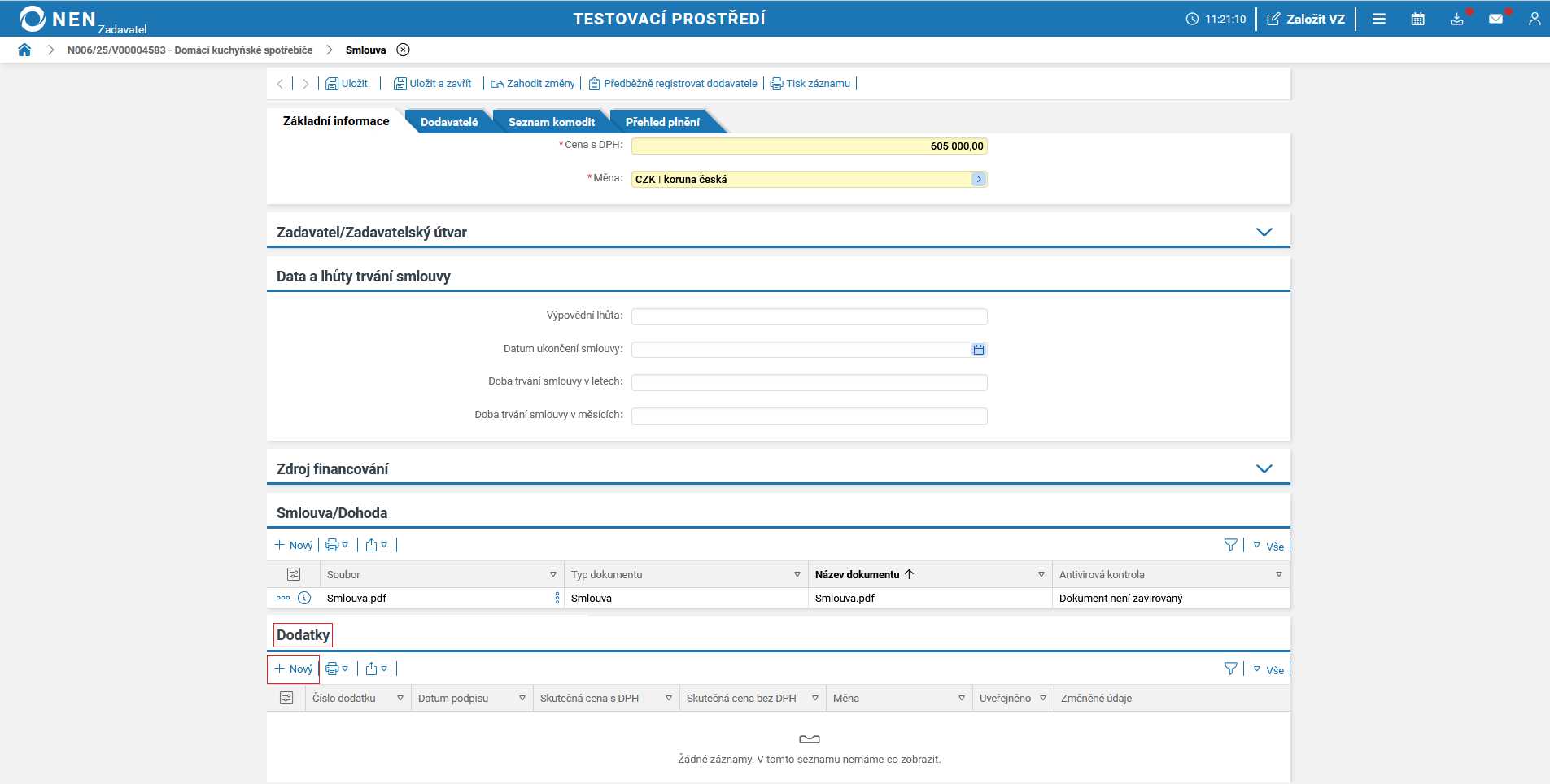Click Uložit a zavřít button

pos(433,84)
